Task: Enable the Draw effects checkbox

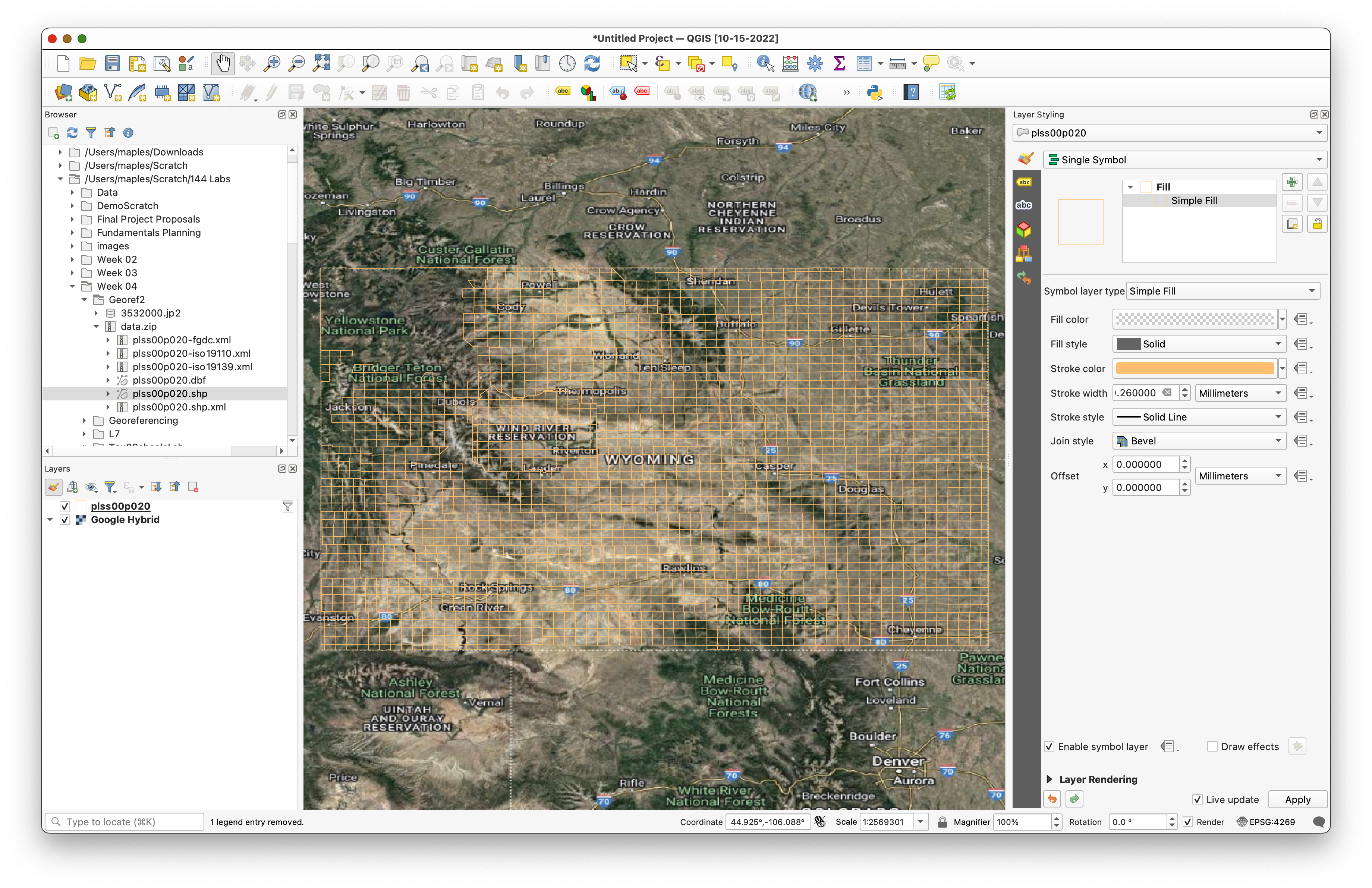Action: [x=1212, y=746]
